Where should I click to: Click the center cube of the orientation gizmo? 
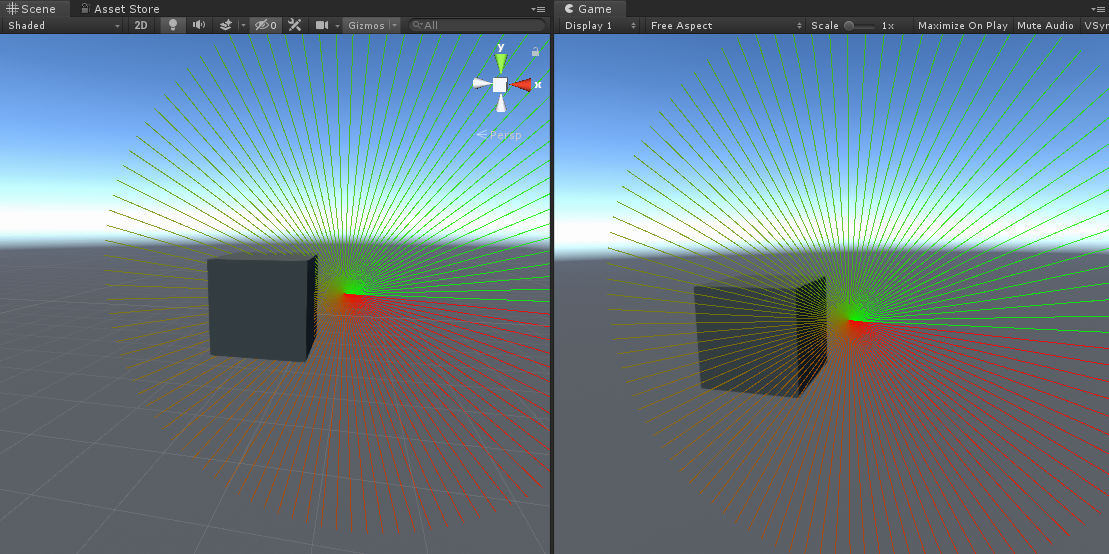click(500, 85)
